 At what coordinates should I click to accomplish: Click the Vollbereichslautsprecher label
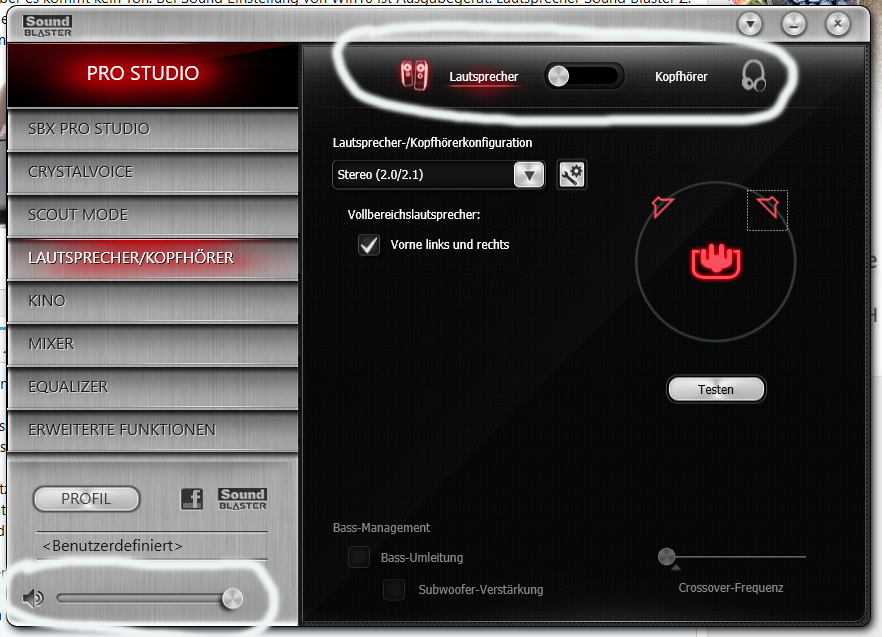tap(414, 215)
